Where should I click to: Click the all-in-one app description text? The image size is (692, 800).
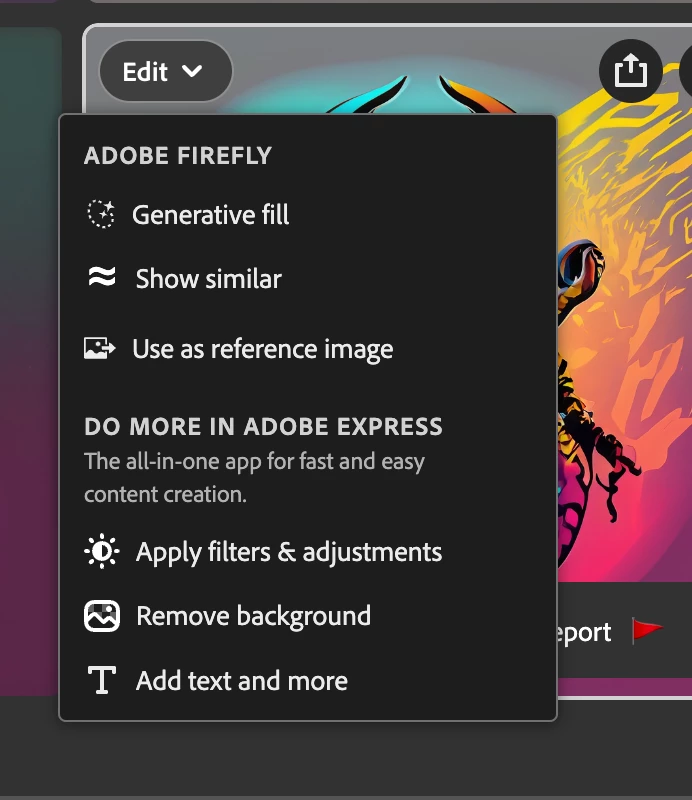click(x=254, y=478)
